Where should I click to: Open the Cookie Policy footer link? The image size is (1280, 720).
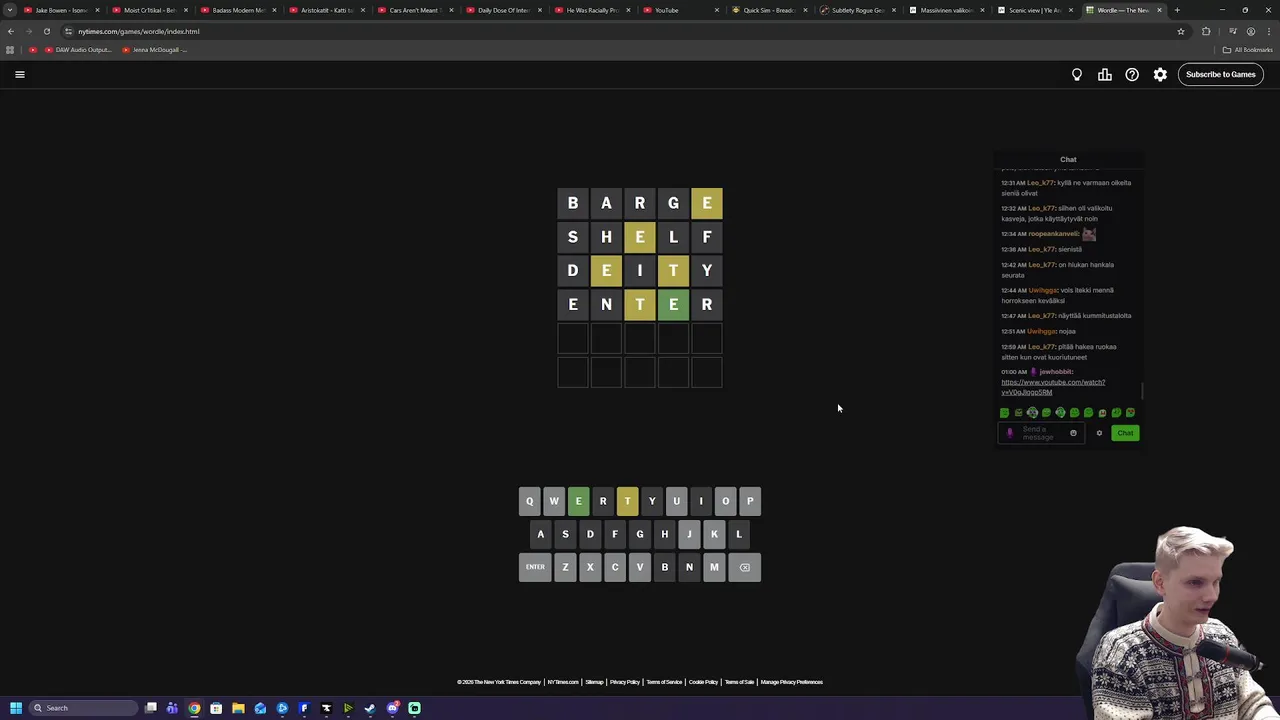click(703, 682)
